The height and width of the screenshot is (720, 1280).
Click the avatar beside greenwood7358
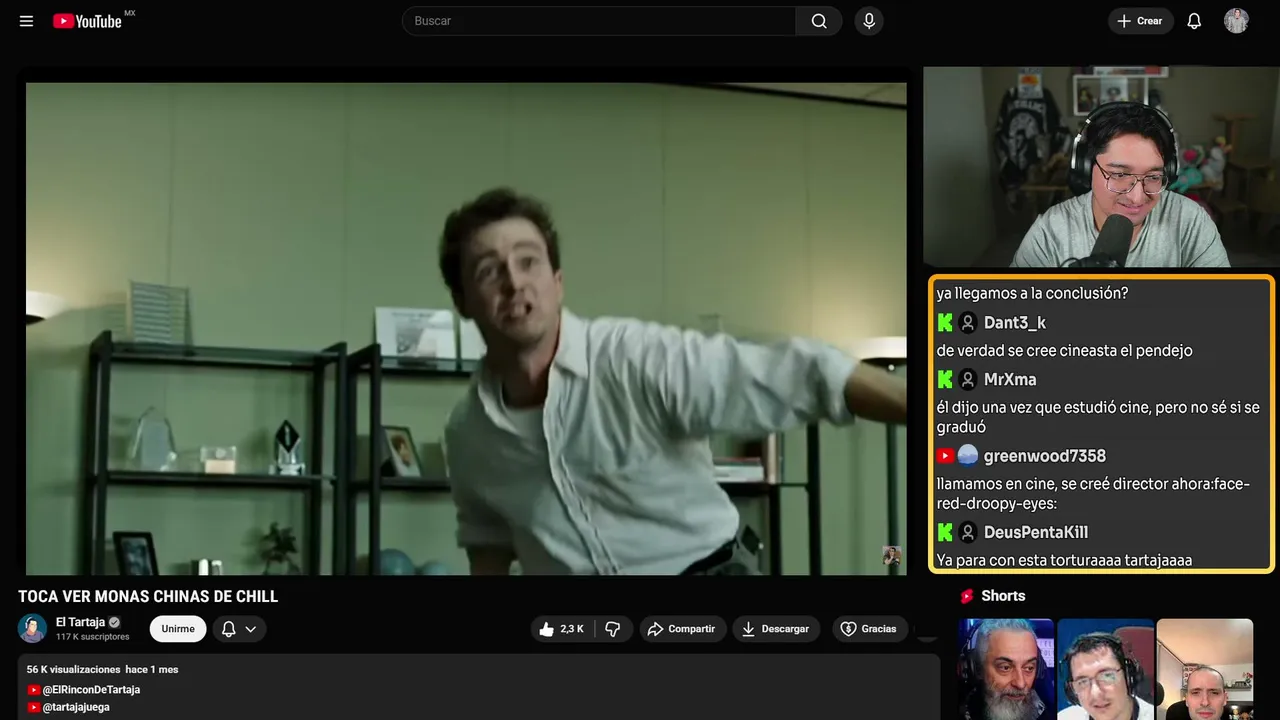click(x=968, y=456)
